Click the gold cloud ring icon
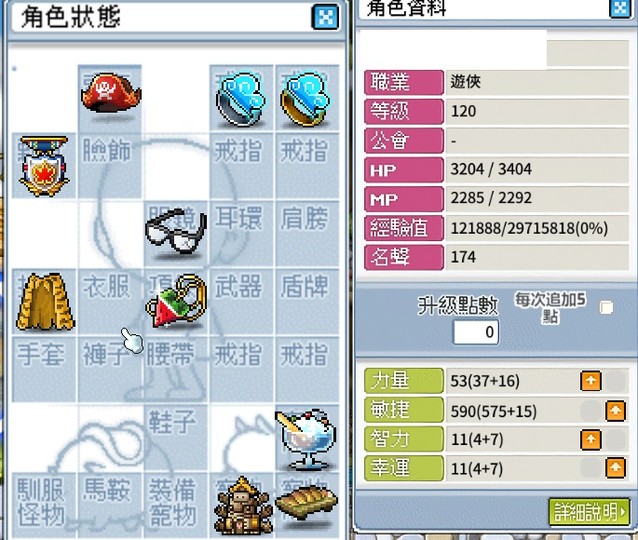 [306, 99]
